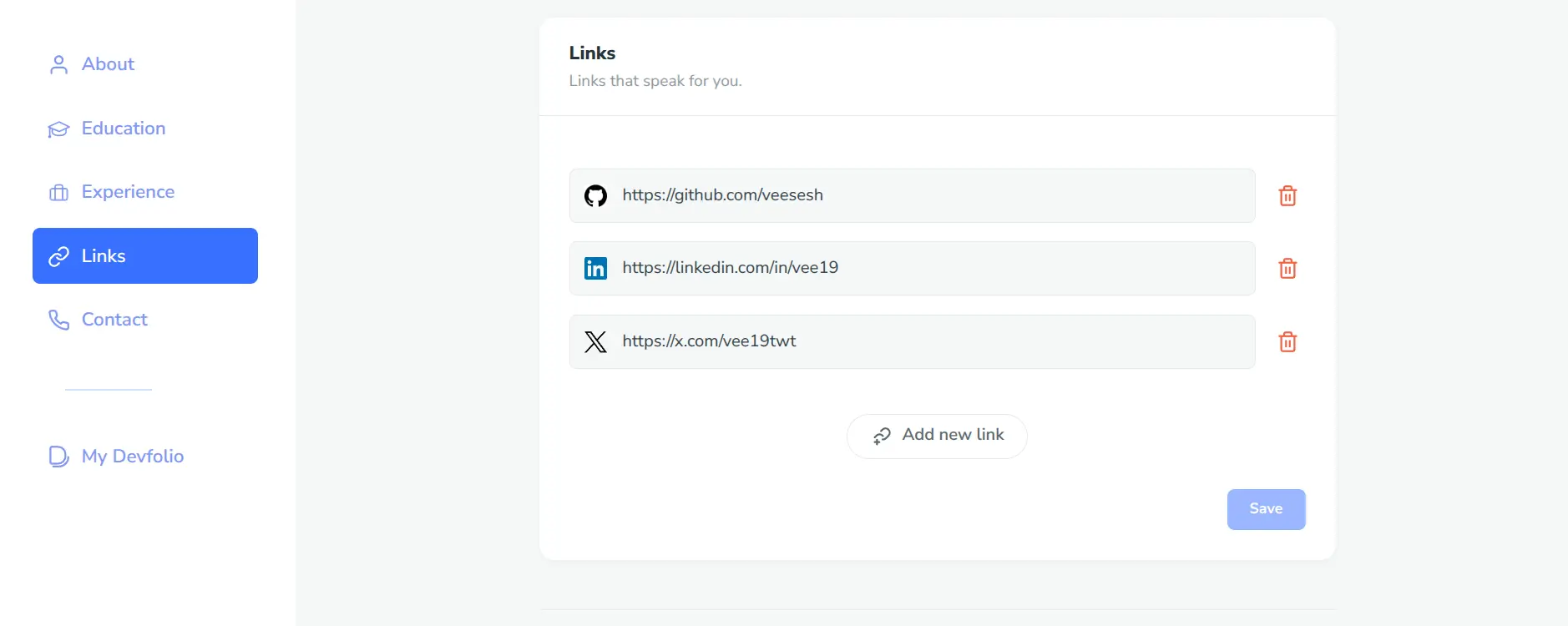The image size is (1568, 626).
Task: Save the links
Action: click(x=1266, y=509)
